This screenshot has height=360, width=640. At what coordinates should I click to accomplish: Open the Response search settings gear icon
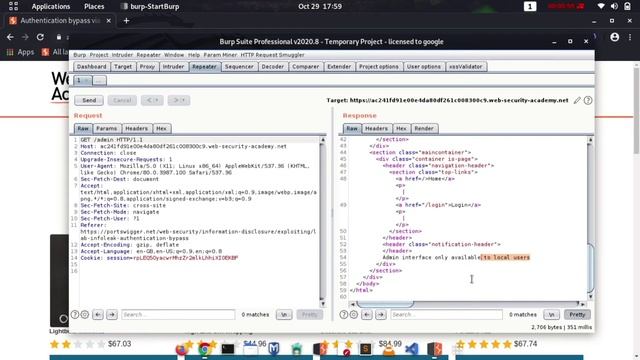353,315
